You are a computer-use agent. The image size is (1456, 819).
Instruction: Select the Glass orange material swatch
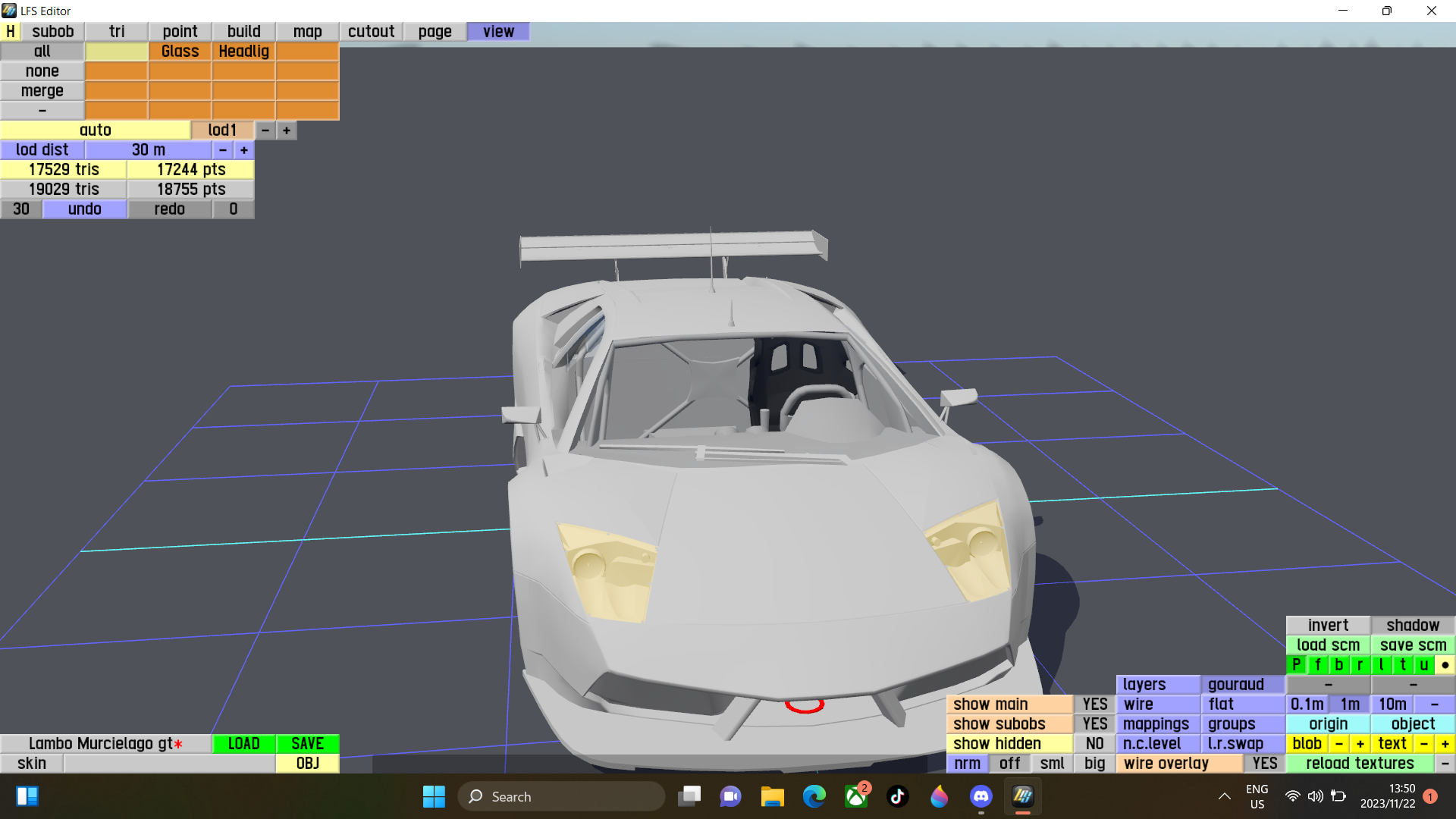[180, 52]
